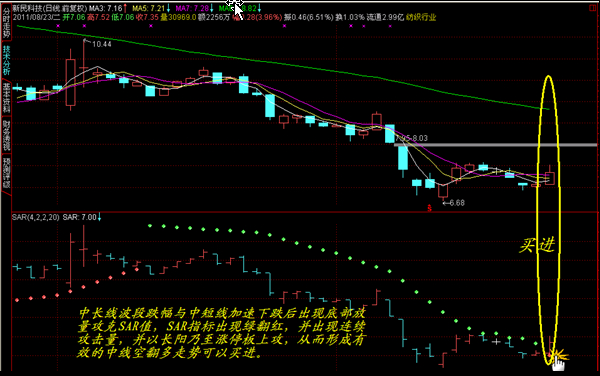
Task: Click the MA7 down arrow indicator
Action: pos(212,8)
